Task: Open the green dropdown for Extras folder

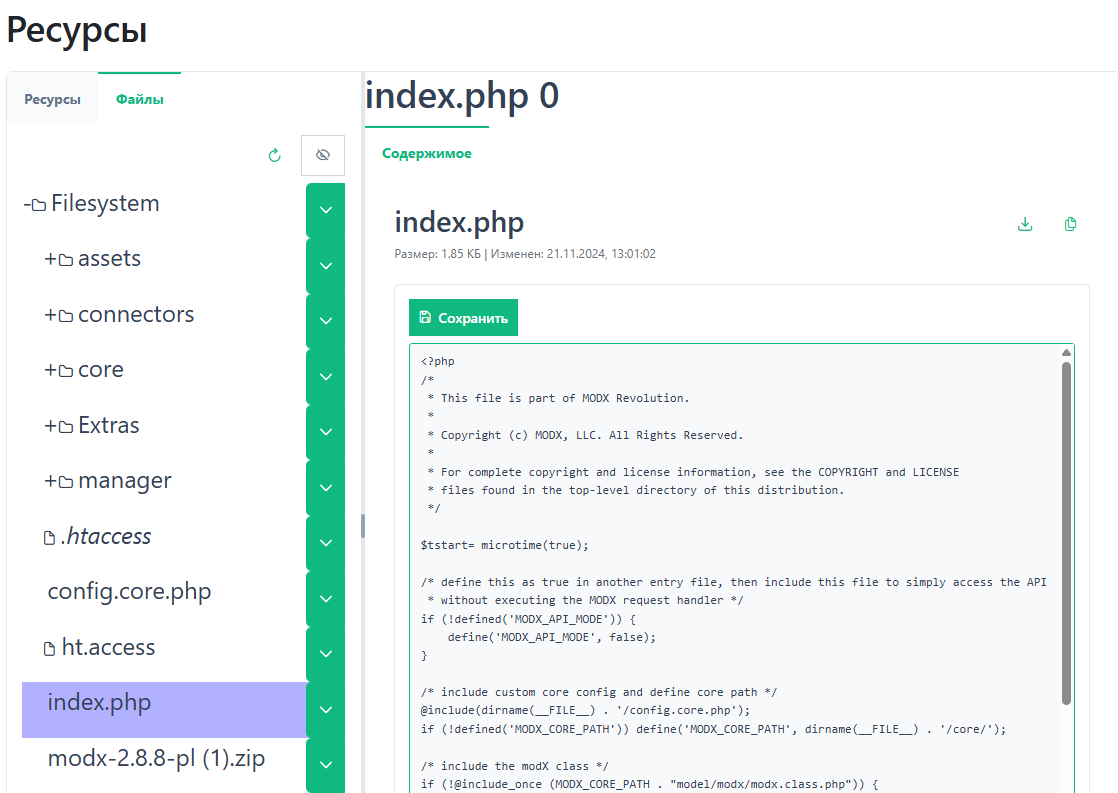Action: (x=325, y=432)
